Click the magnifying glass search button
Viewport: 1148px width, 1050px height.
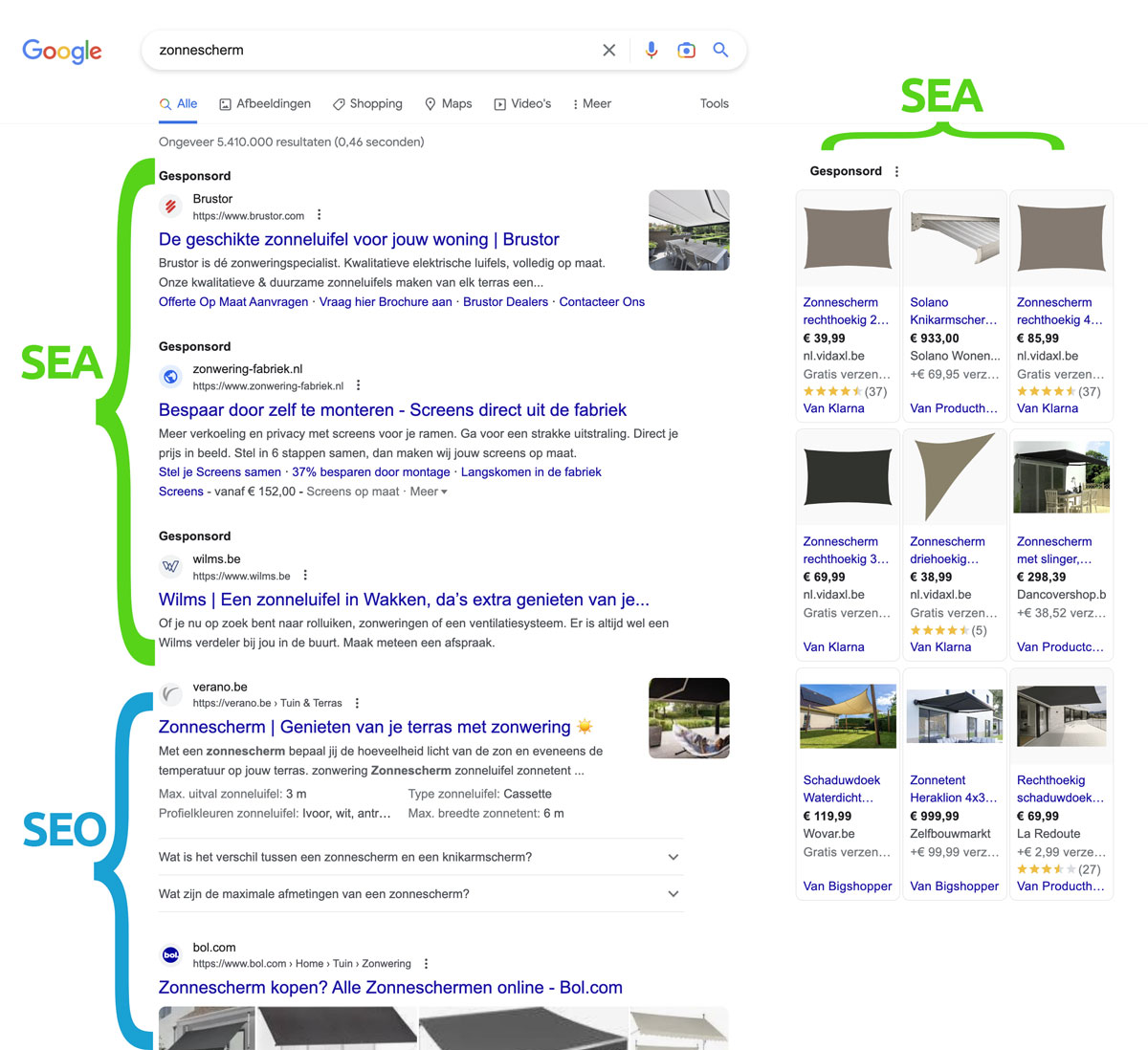pos(720,50)
